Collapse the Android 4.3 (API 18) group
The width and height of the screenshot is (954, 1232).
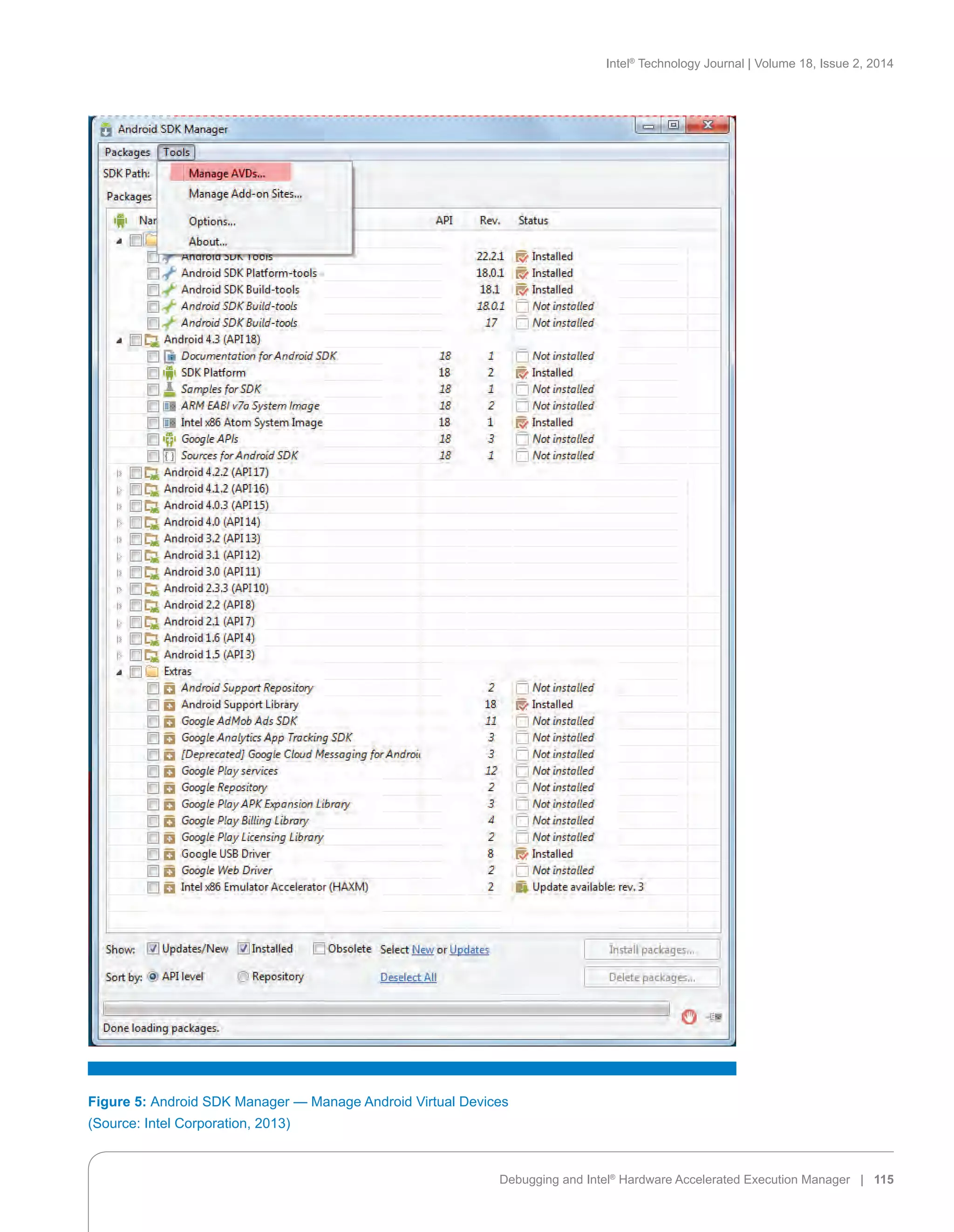pyautogui.click(x=119, y=340)
